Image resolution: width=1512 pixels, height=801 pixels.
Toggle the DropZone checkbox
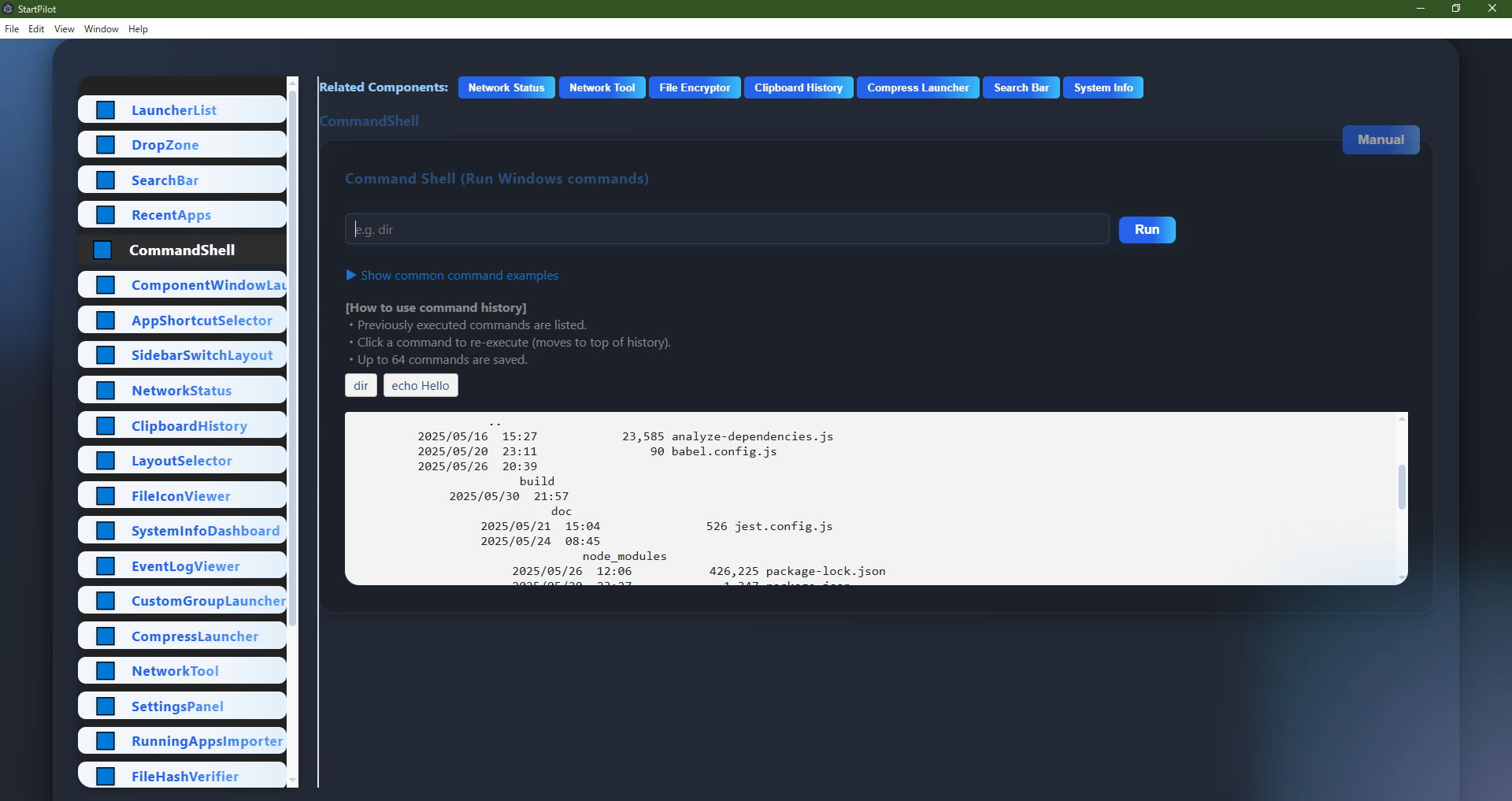tap(106, 144)
